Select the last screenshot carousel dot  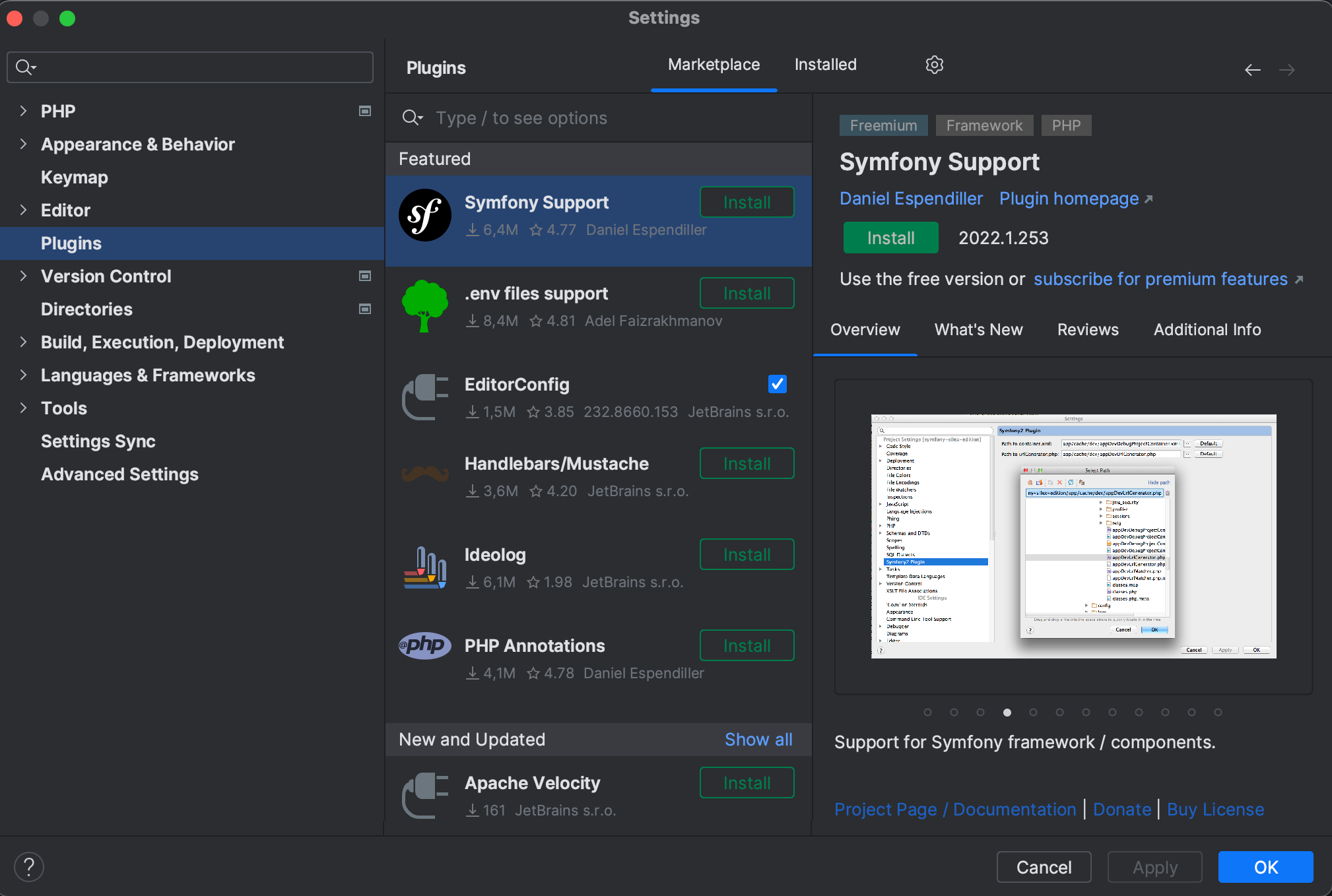[x=1216, y=712]
